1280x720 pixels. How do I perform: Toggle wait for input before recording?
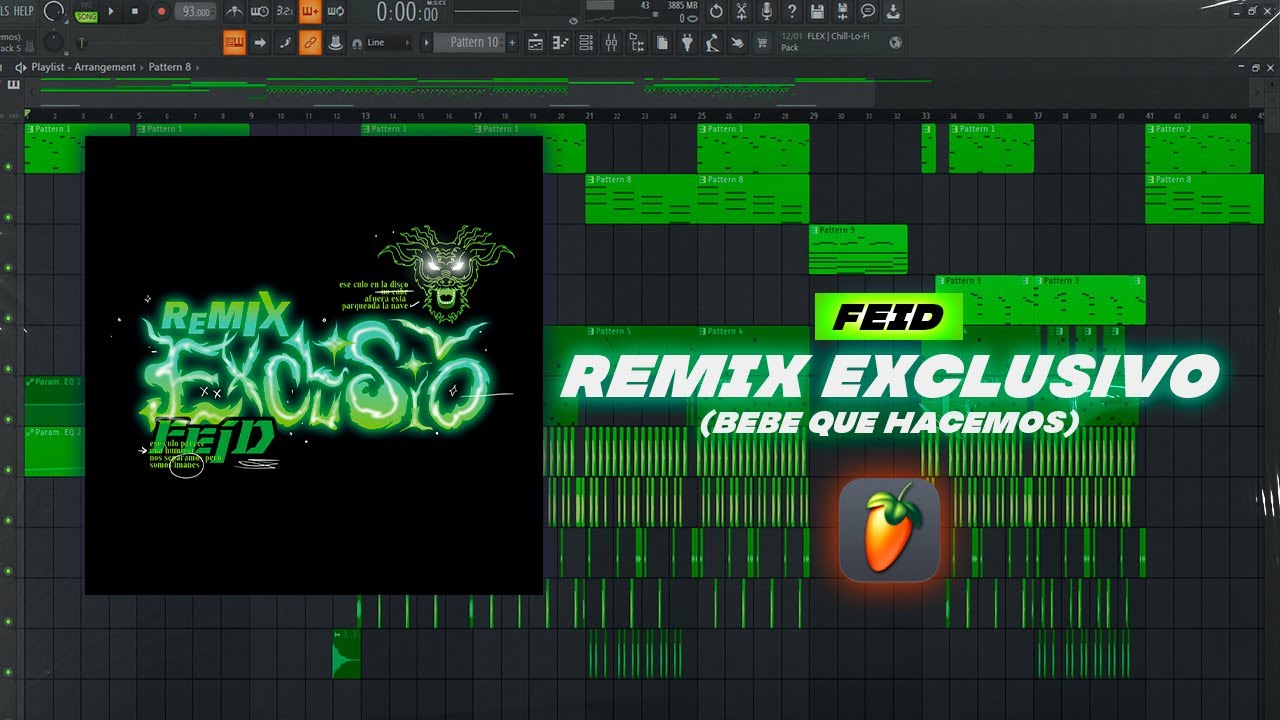pos(260,12)
